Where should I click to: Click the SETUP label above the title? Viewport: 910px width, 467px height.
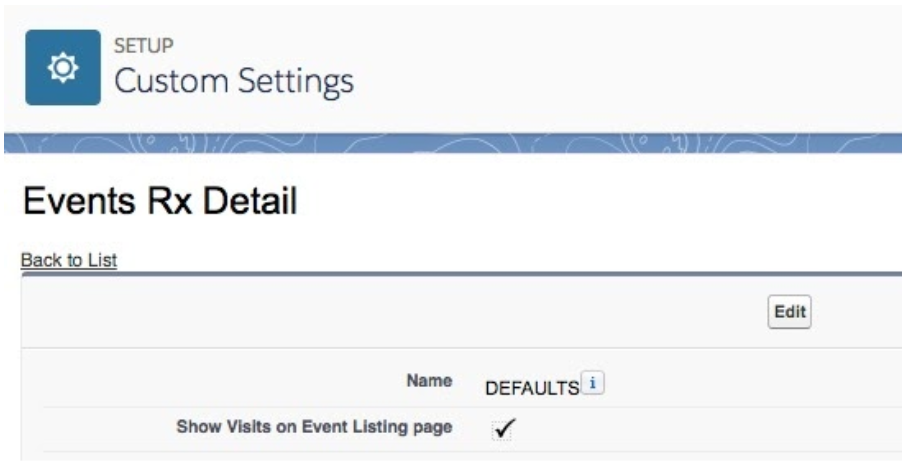pos(143,45)
